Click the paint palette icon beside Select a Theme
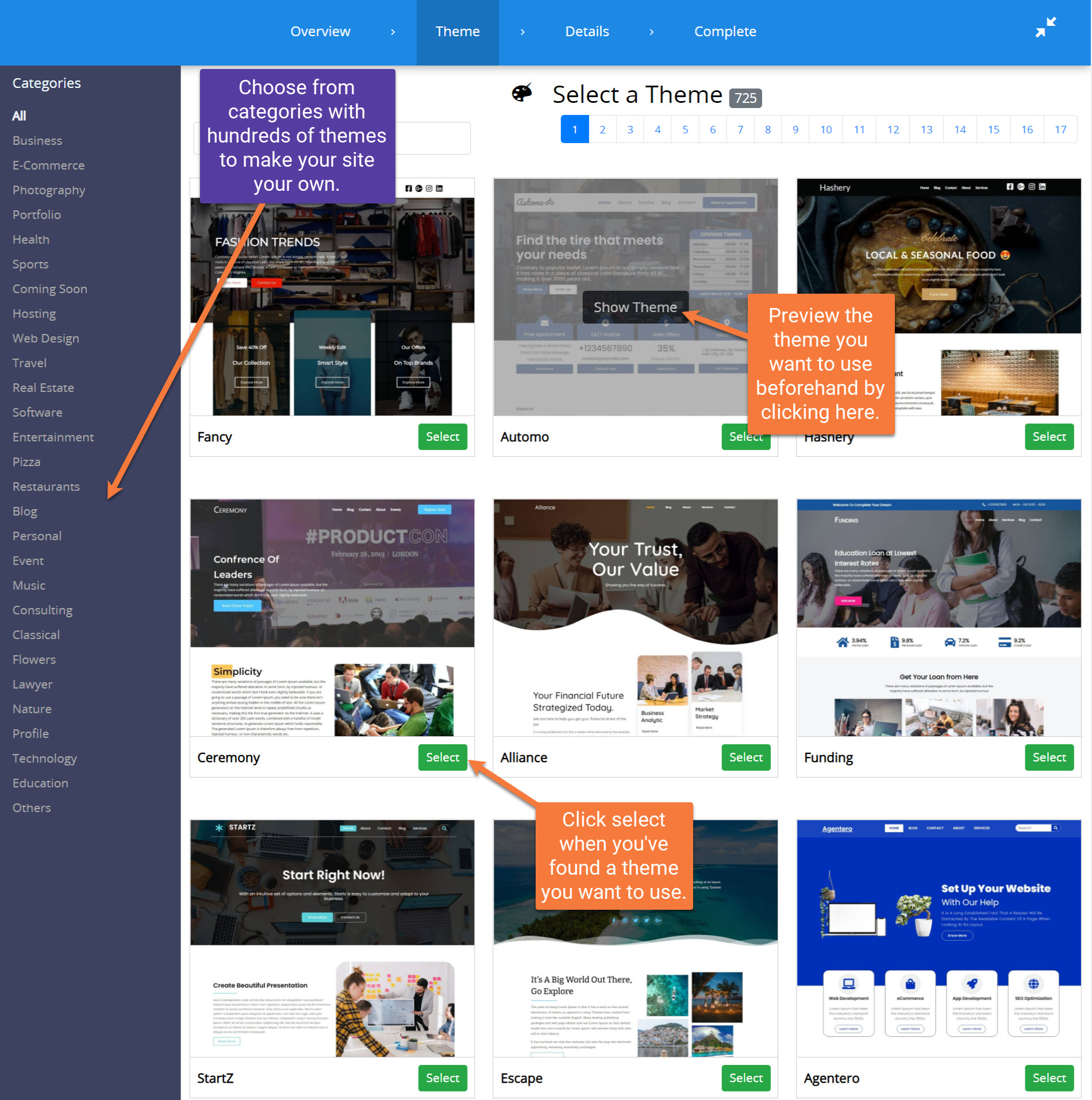This screenshot has height=1100, width=1092. [522, 93]
